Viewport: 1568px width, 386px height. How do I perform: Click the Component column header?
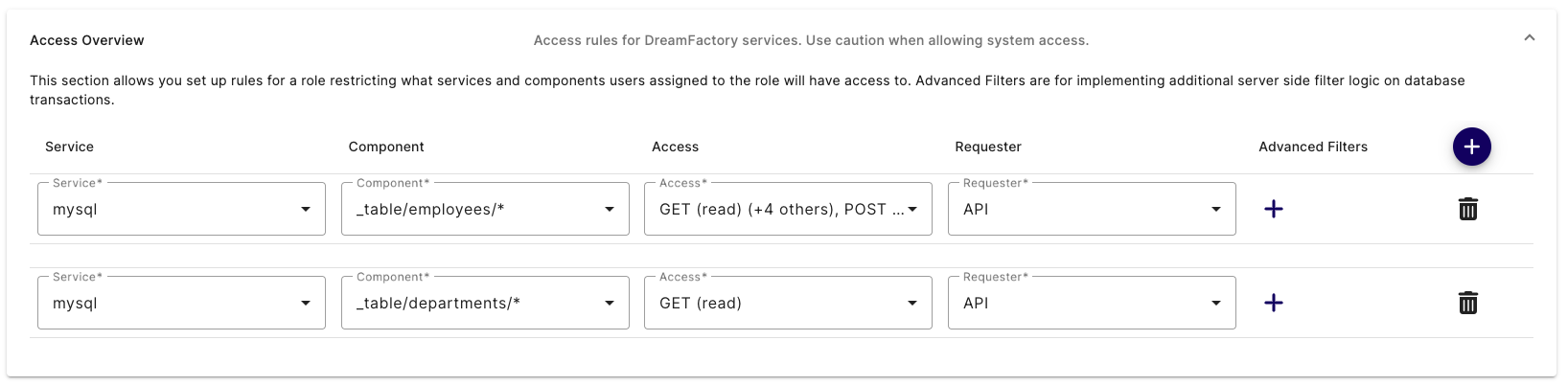pyautogui.click(x=386, y=147)
